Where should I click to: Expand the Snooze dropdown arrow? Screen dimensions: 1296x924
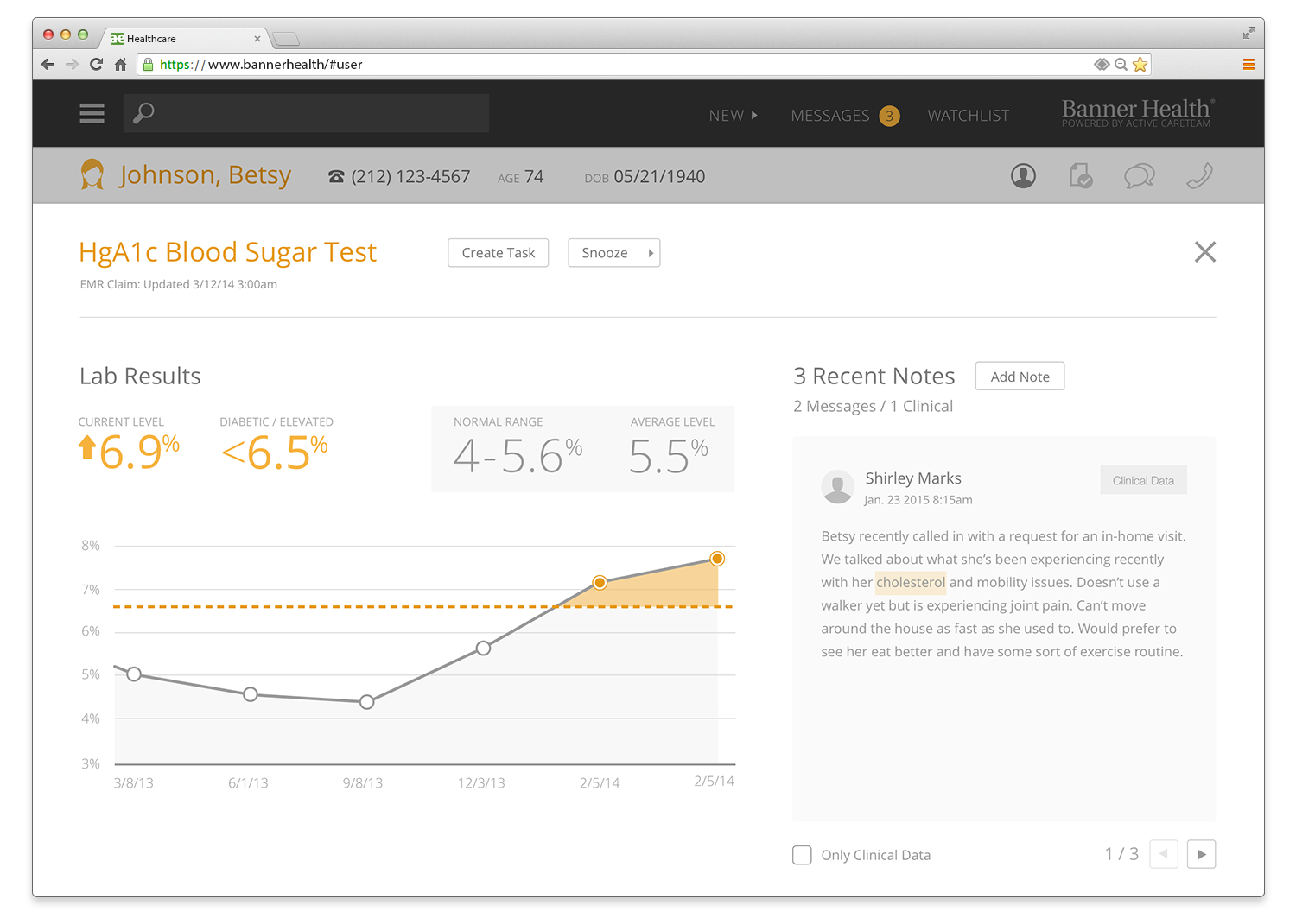(x=651, y=253)
